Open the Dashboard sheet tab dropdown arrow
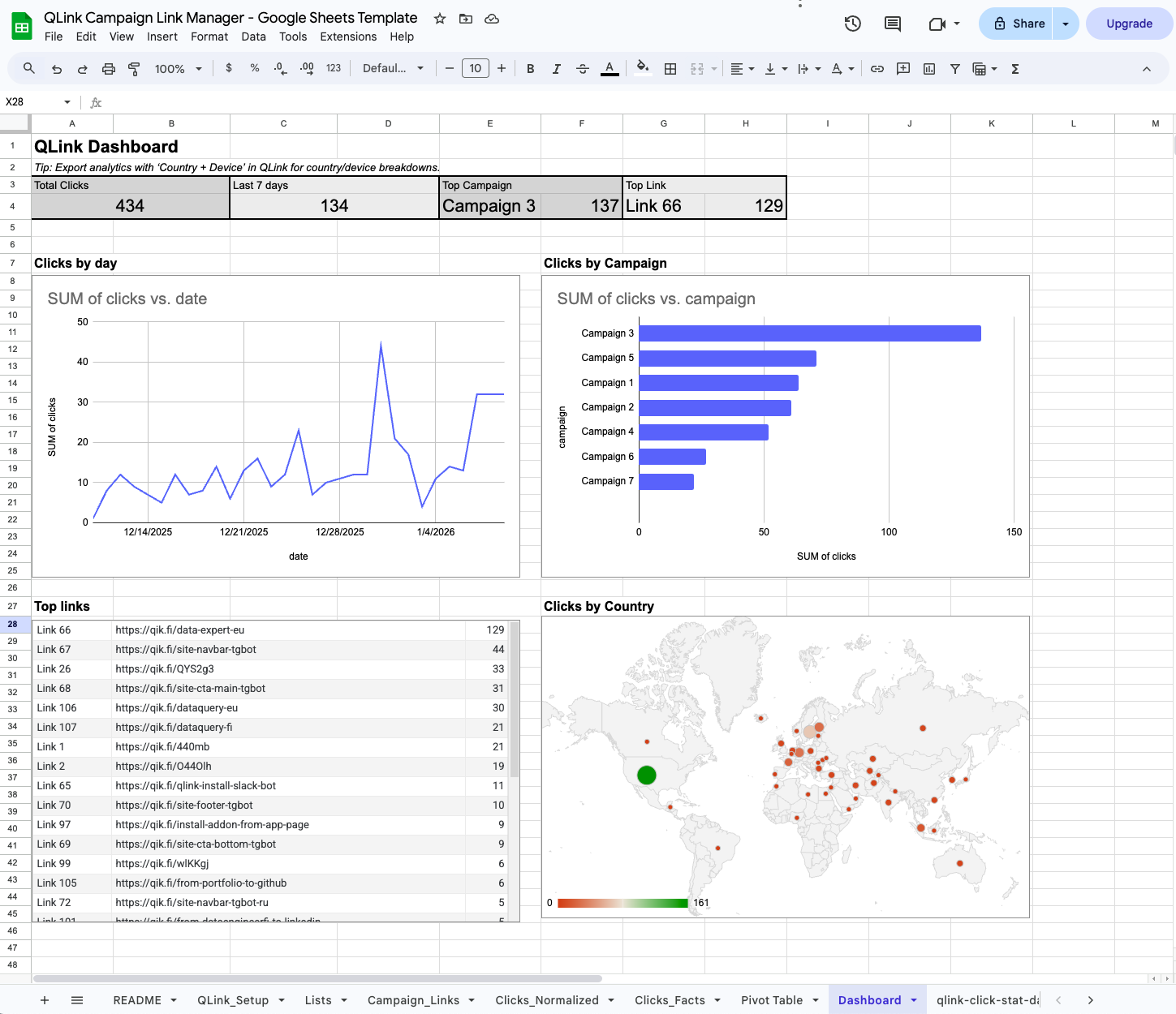Image resolution: width=1176 pixels, height=1014 pixels. 913,1000
